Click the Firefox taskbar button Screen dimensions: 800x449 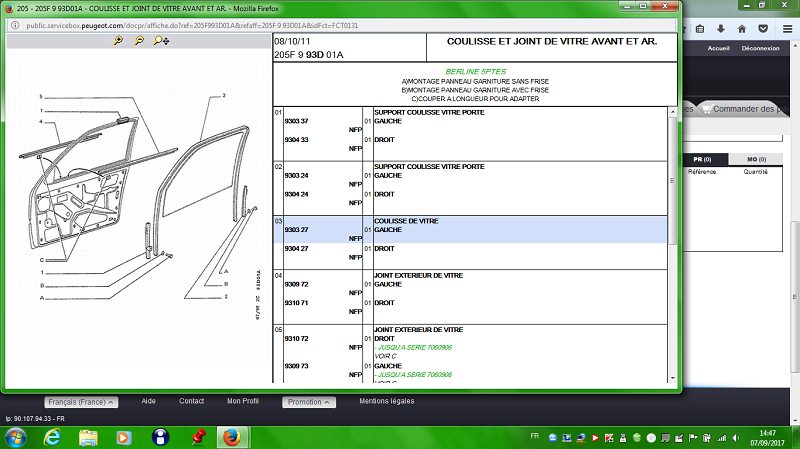(232, 438)
